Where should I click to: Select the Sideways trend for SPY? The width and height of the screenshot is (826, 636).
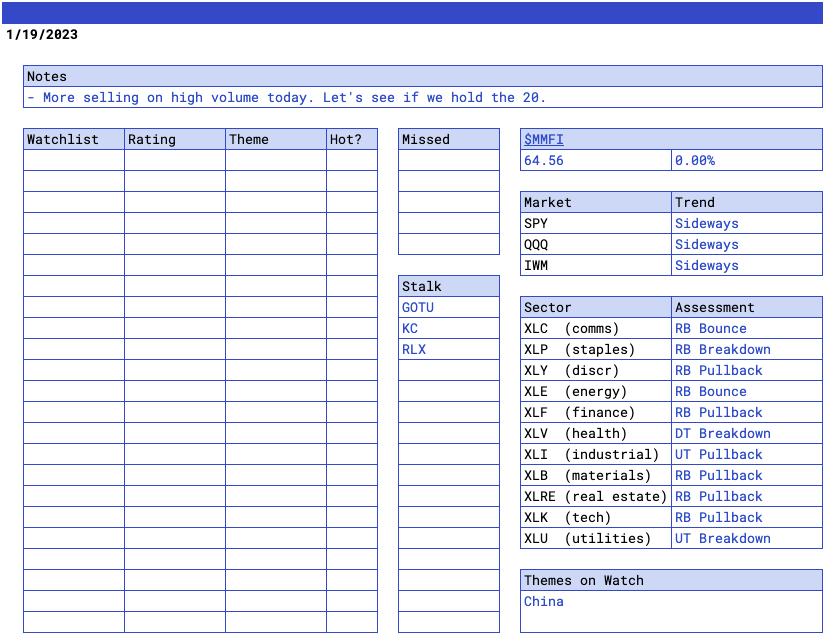747,223
